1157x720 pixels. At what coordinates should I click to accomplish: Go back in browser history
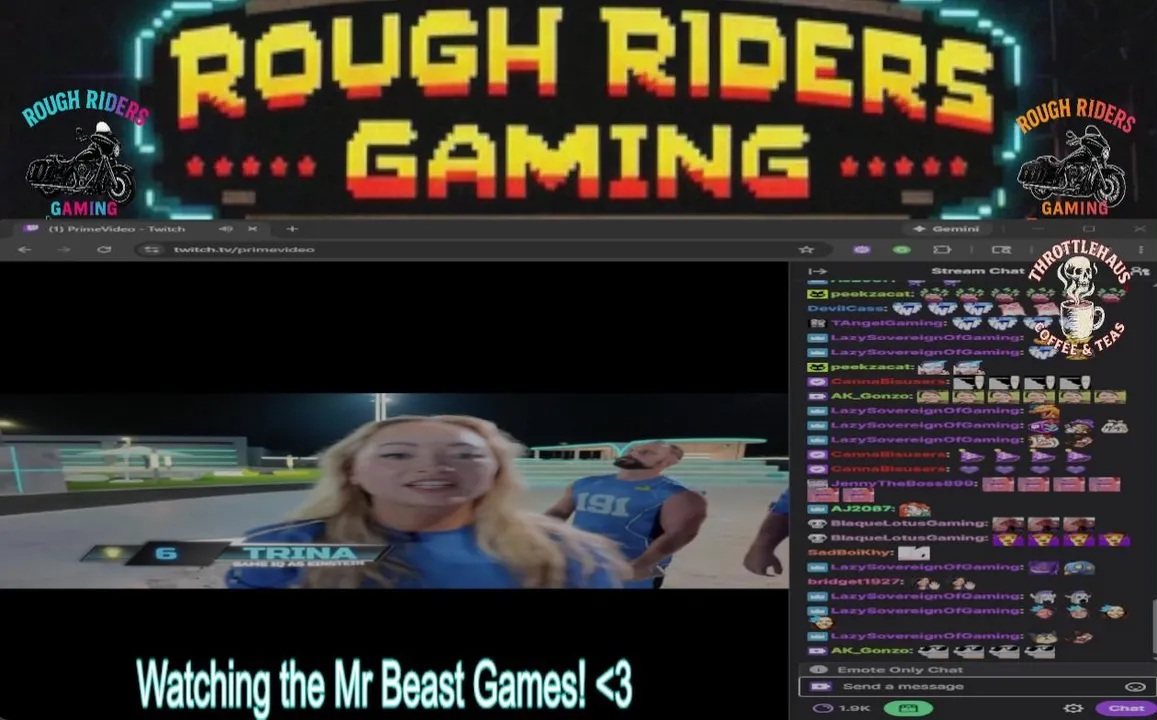[x=24, y=249]
